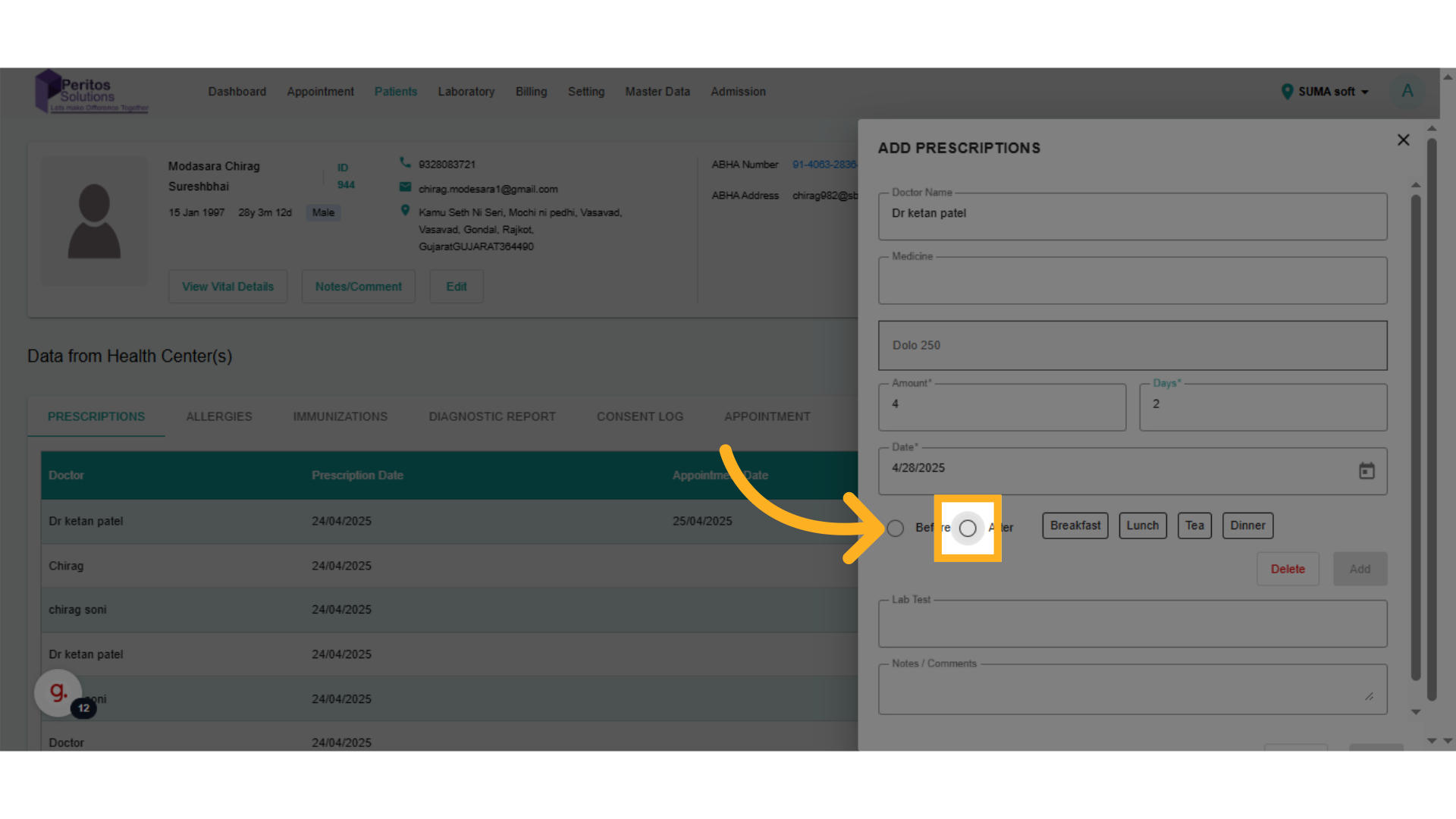Click the red Delete button
Image resolution: width=1456 pixels, height=819 pixels.
[1287, 569]
